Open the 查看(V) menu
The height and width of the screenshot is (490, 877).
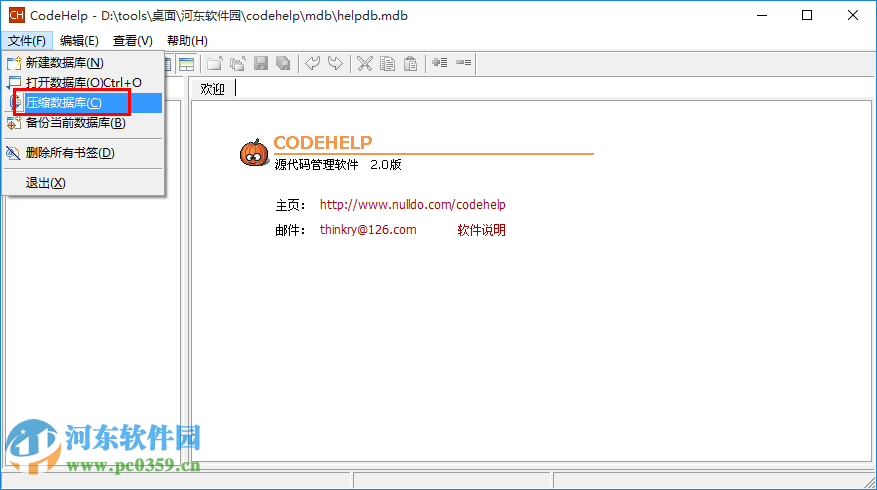(133, 41)
